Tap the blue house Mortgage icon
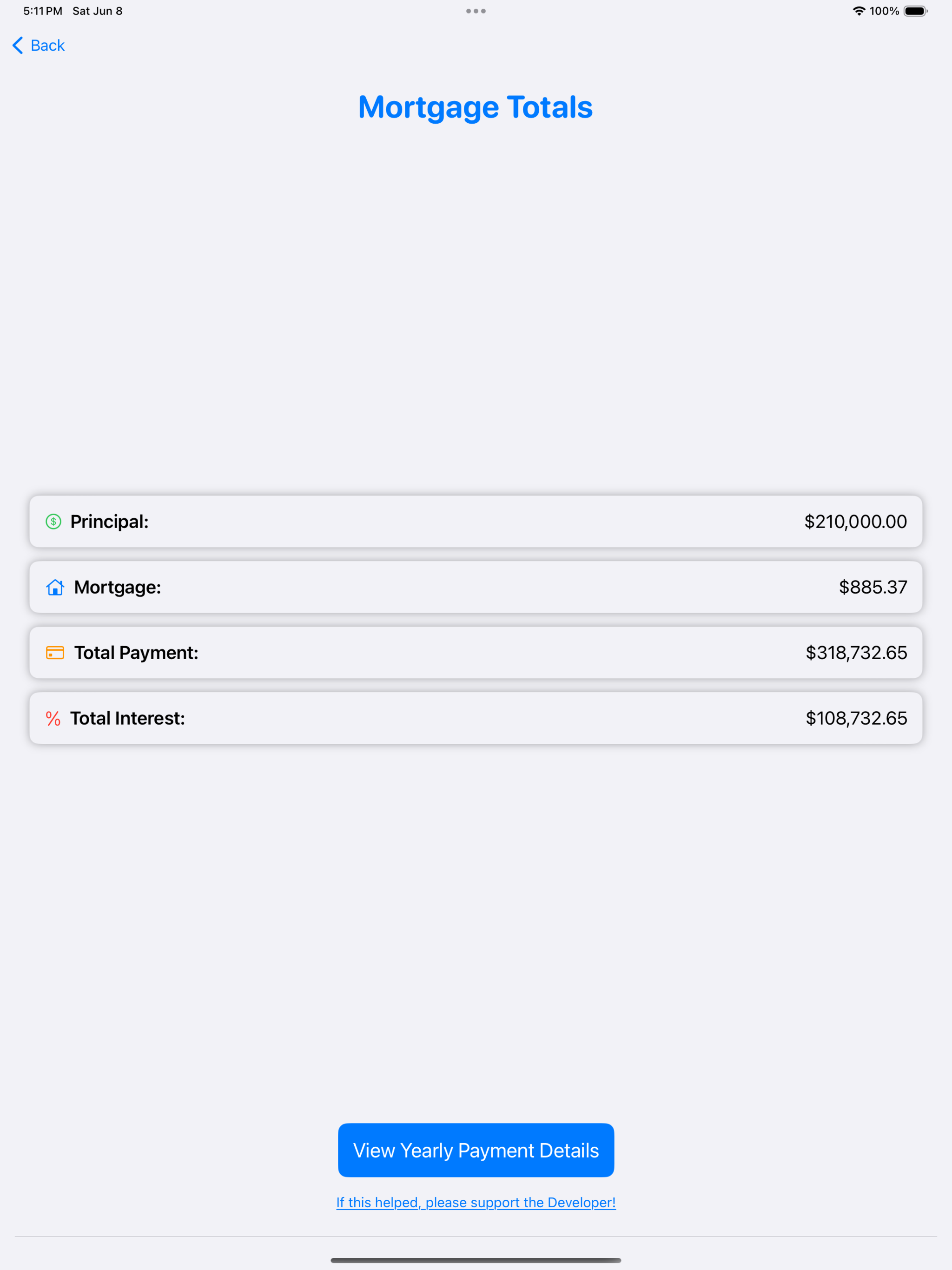 point(55,587)
